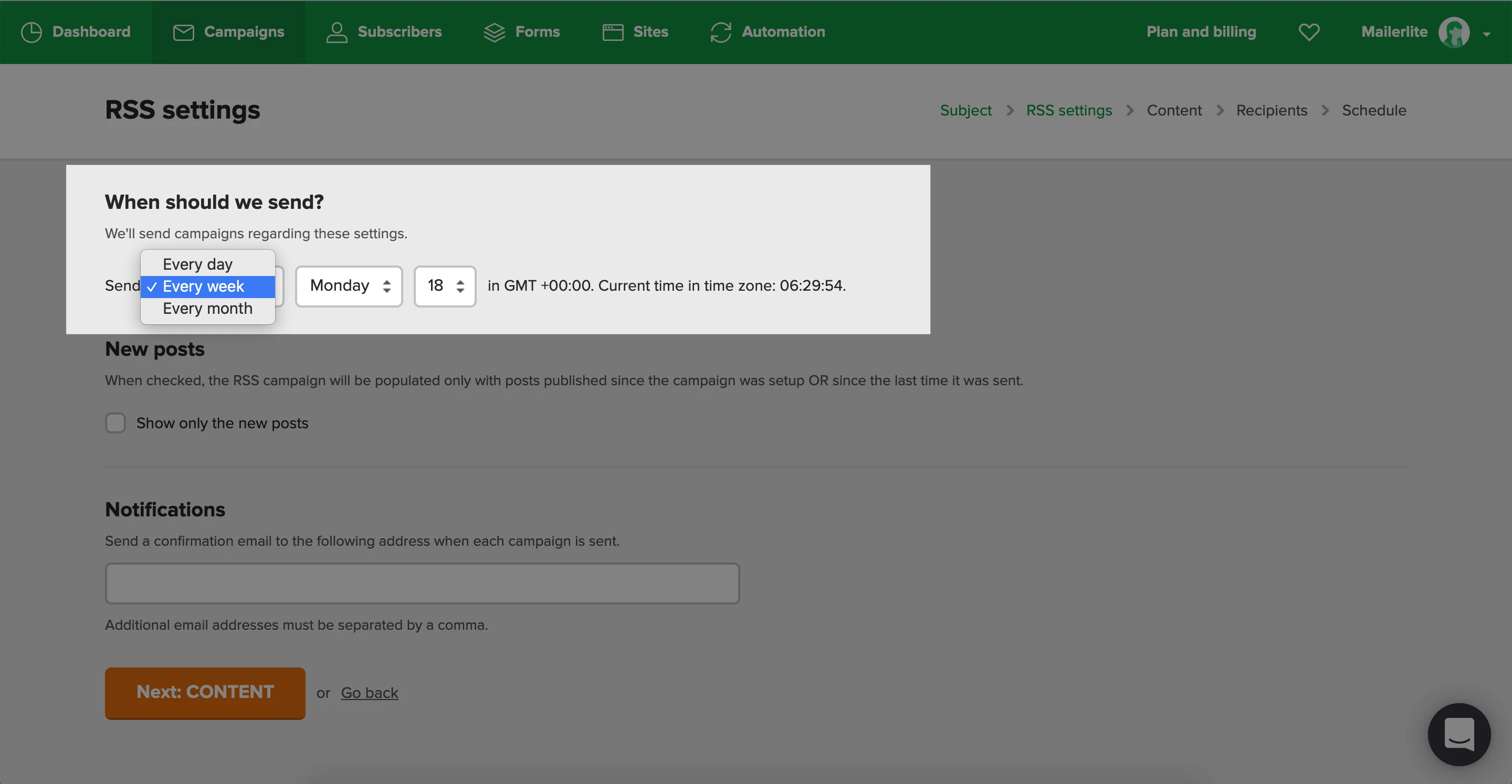The height and width of the screenshot is (784, 1512).
Task: Click the Automation refresh arrows icon
Action: 720,33
